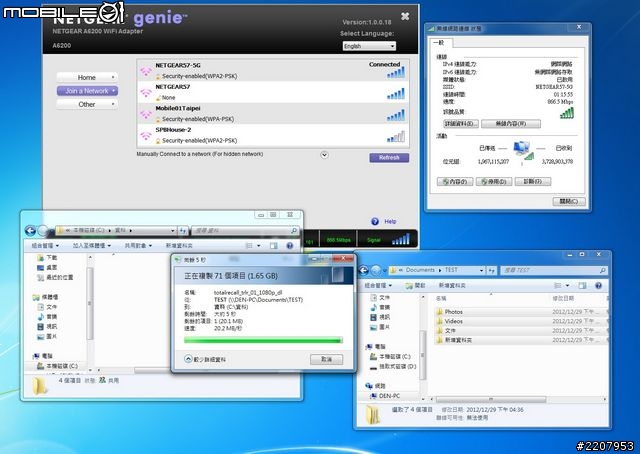This screenshot has width=640, height=454.
Task: Click the Diagnose button in the wireless status dialog
Action: [x=533, y=182]
